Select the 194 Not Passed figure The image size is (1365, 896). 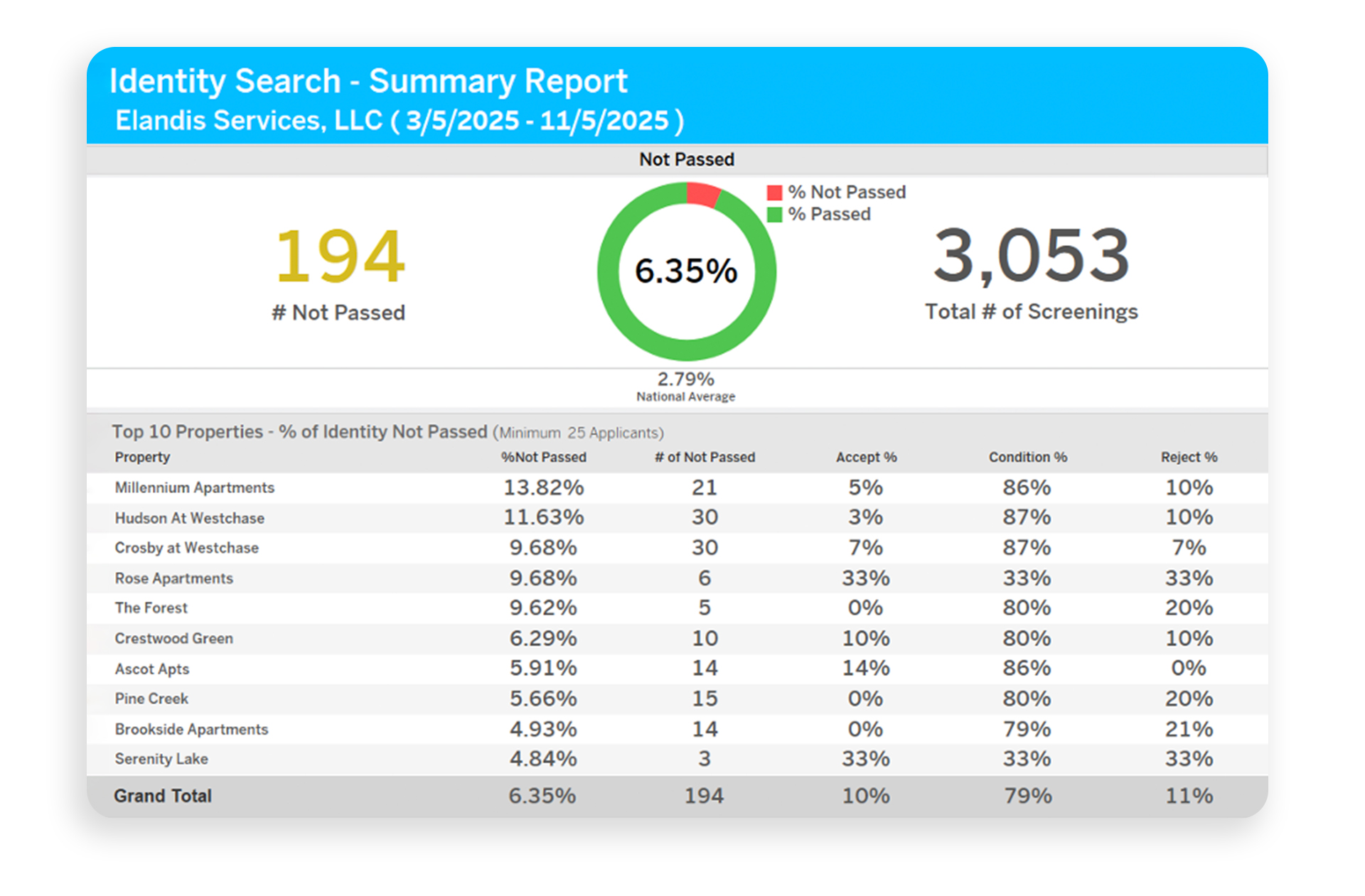(x=340, y=256)
